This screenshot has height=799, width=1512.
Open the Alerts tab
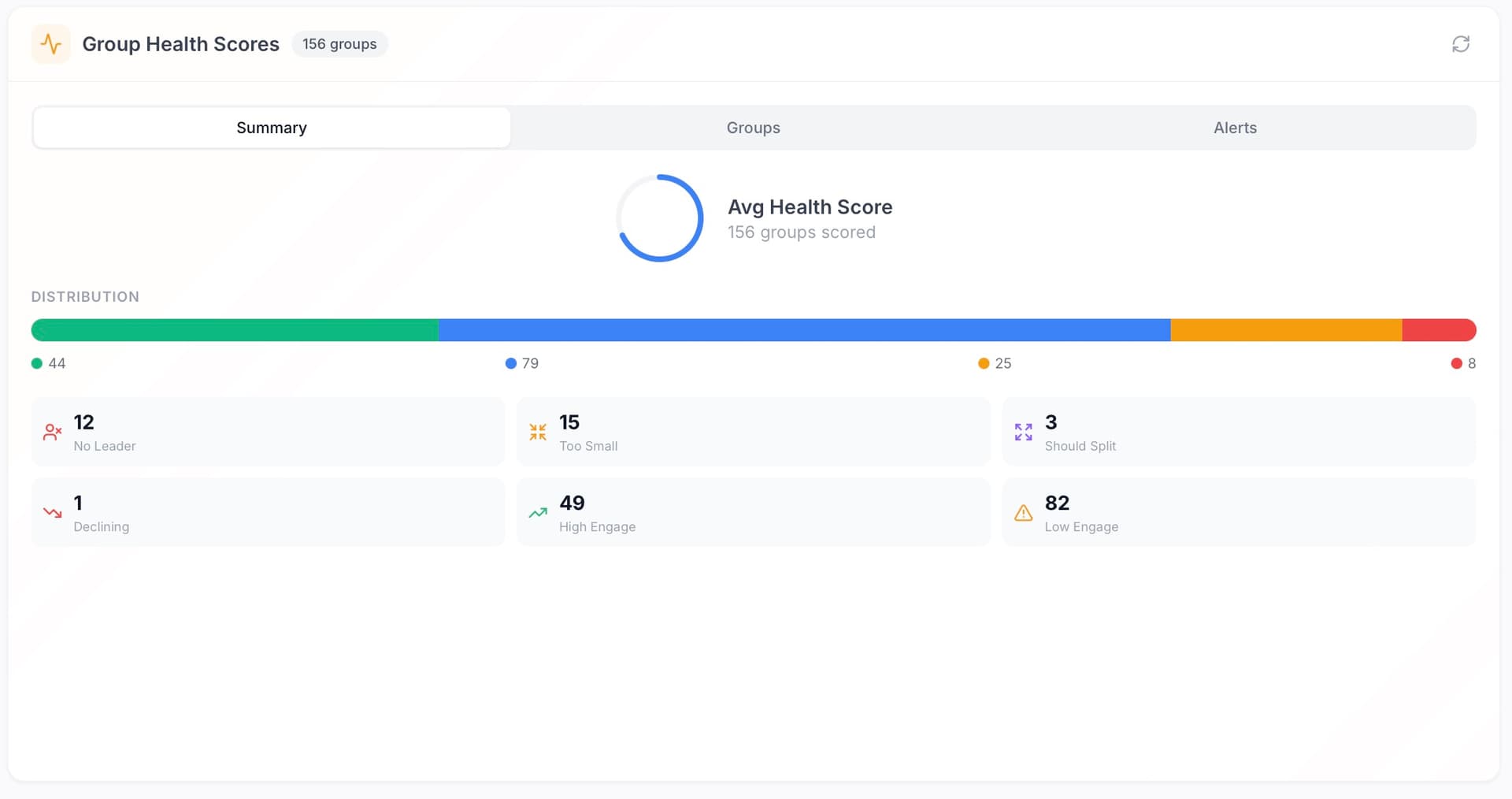tap(1234, 127)
